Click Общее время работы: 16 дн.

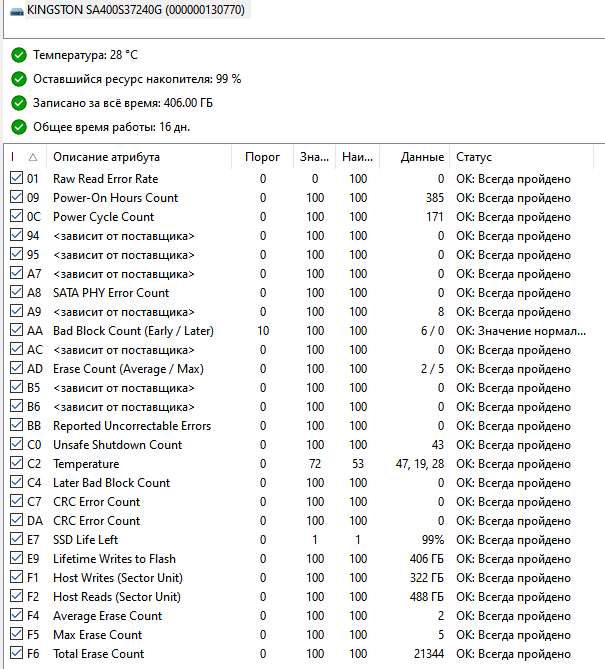(x=111, y=127)
